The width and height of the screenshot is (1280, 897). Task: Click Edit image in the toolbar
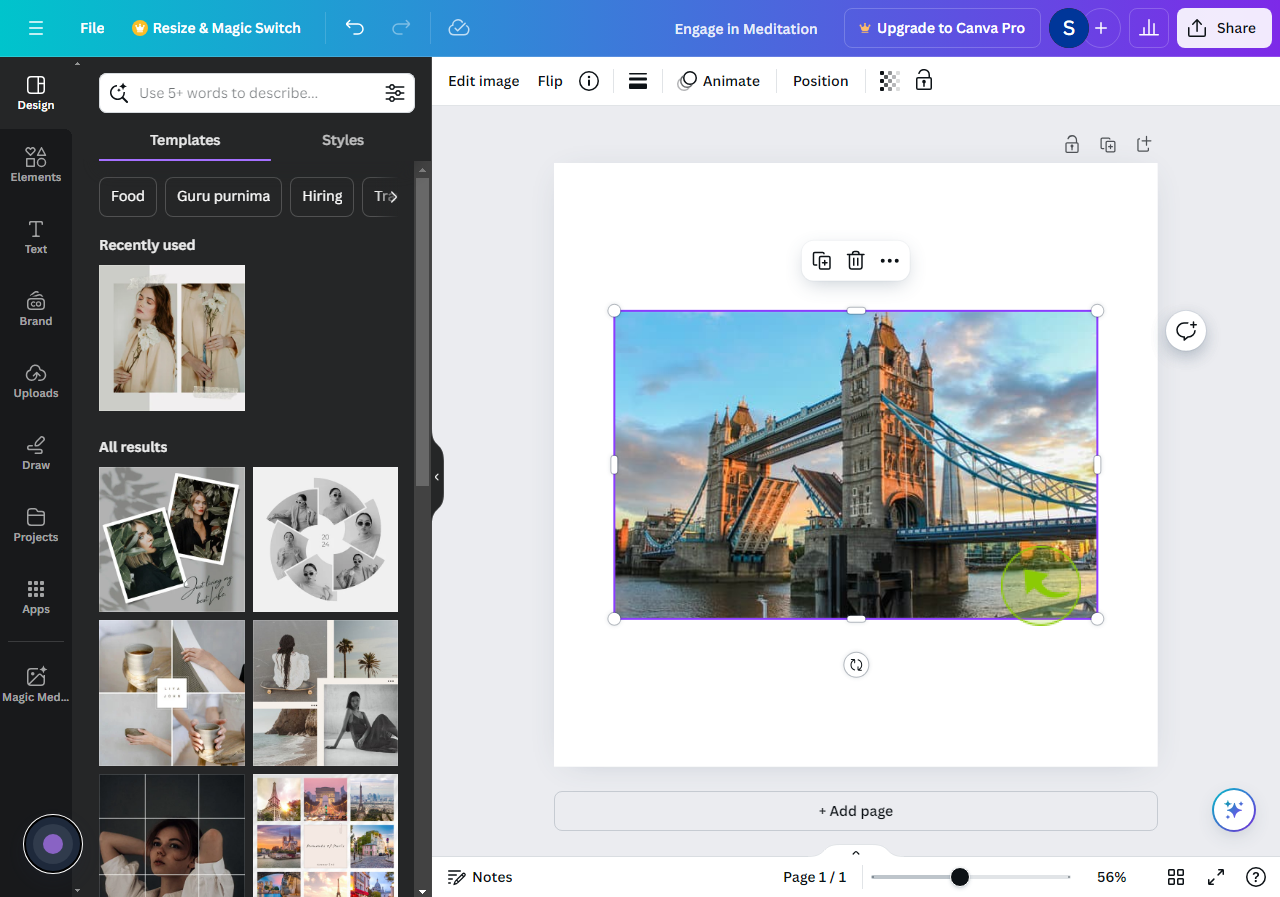click(484, 81)
